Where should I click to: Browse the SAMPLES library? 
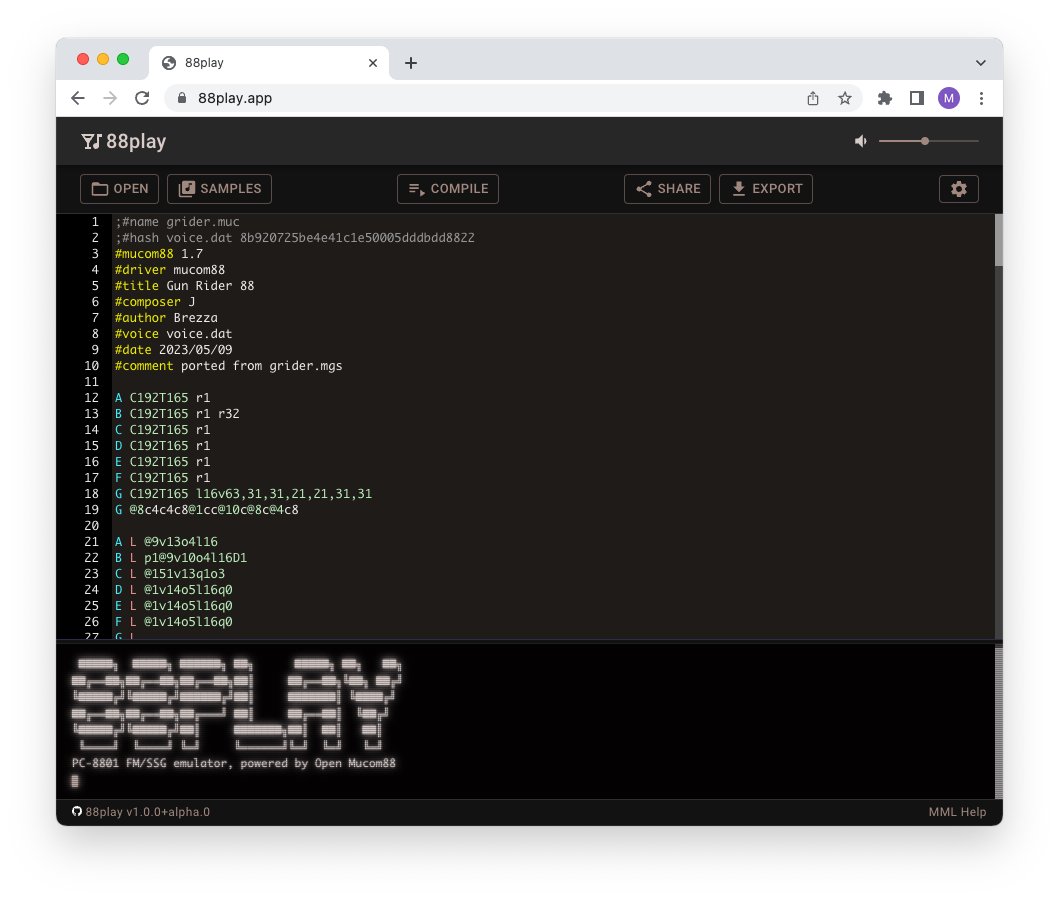(219, 189)
